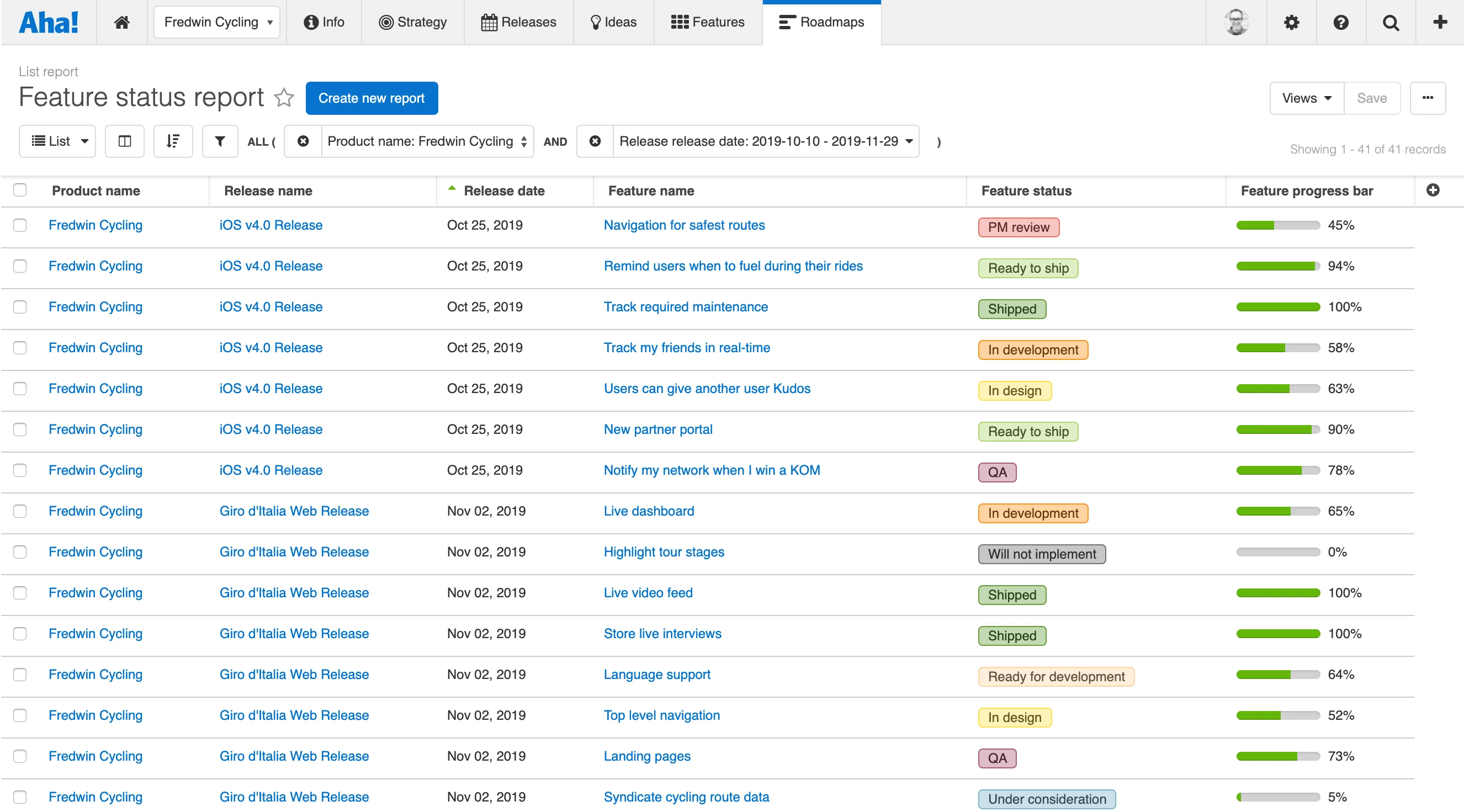Screen dimensions: 1464x812
Task: Expand the Views dropdown
Action: (1306, 98)
